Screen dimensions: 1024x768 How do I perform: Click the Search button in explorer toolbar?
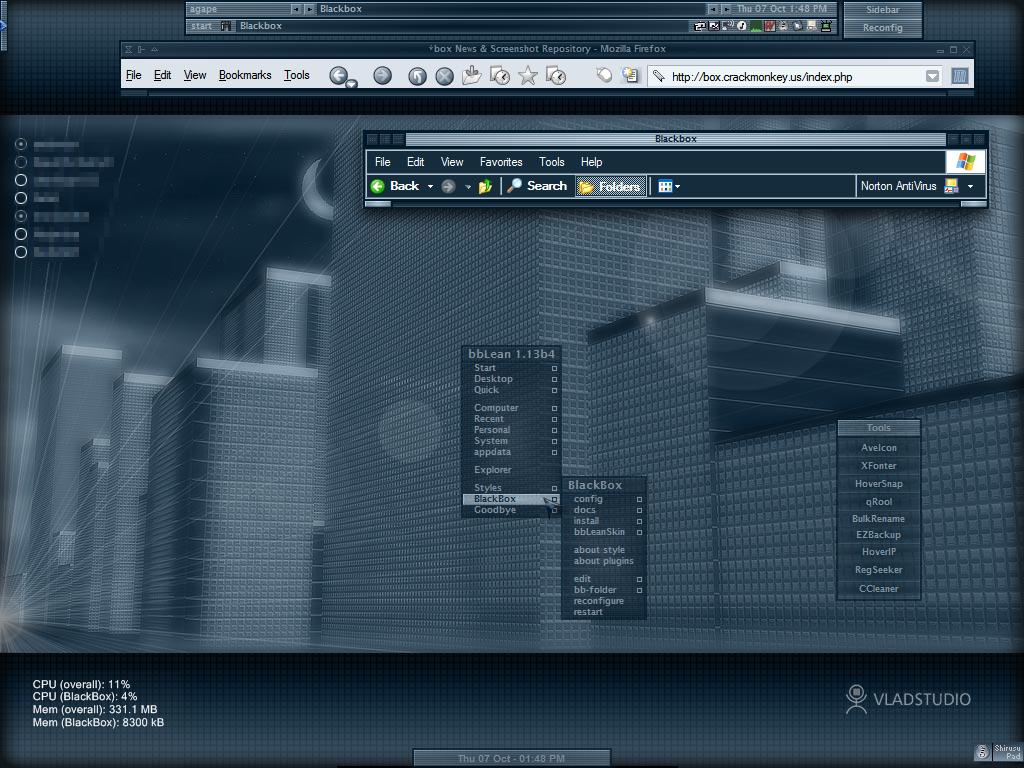pos(537,186)
